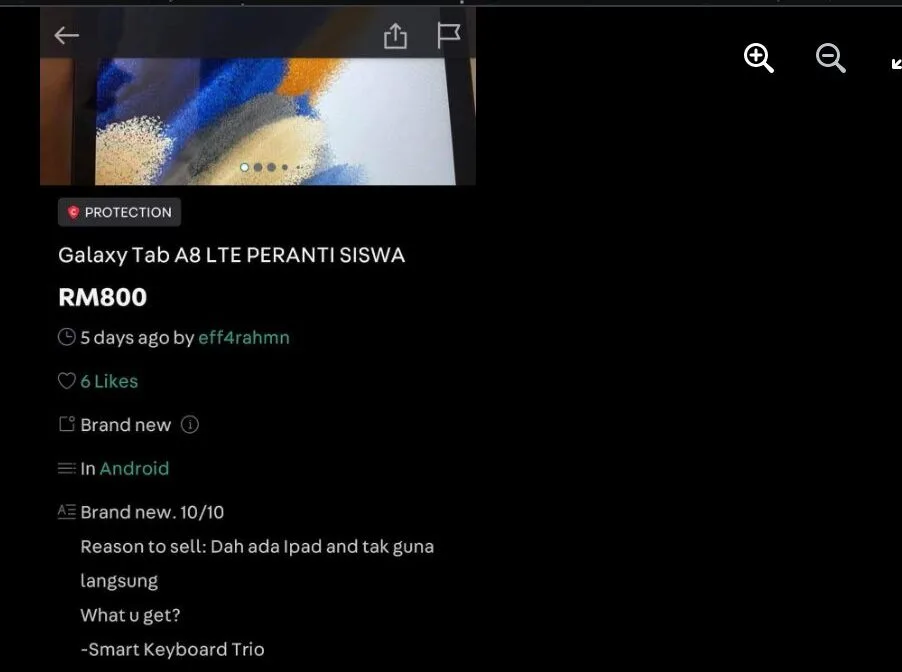
Task: Jump to the second photo dot
Action: pos(258,167)
